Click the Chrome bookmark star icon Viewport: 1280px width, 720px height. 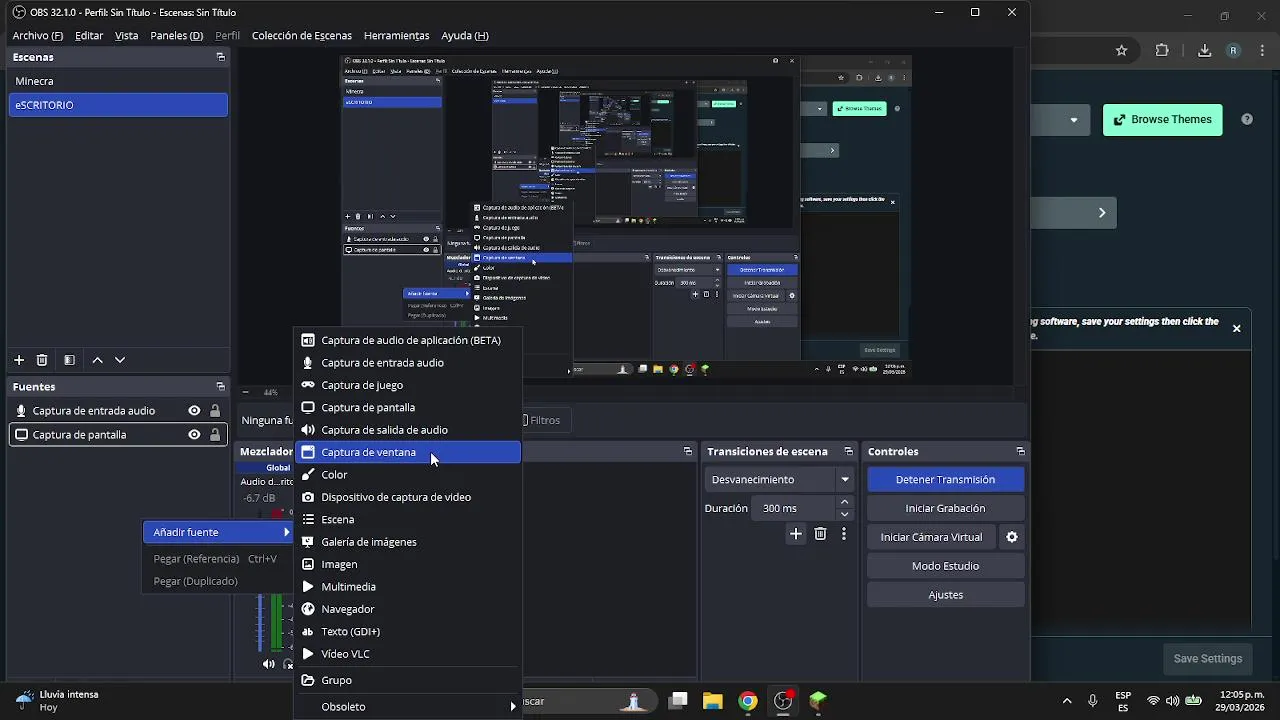point(1122,50)
